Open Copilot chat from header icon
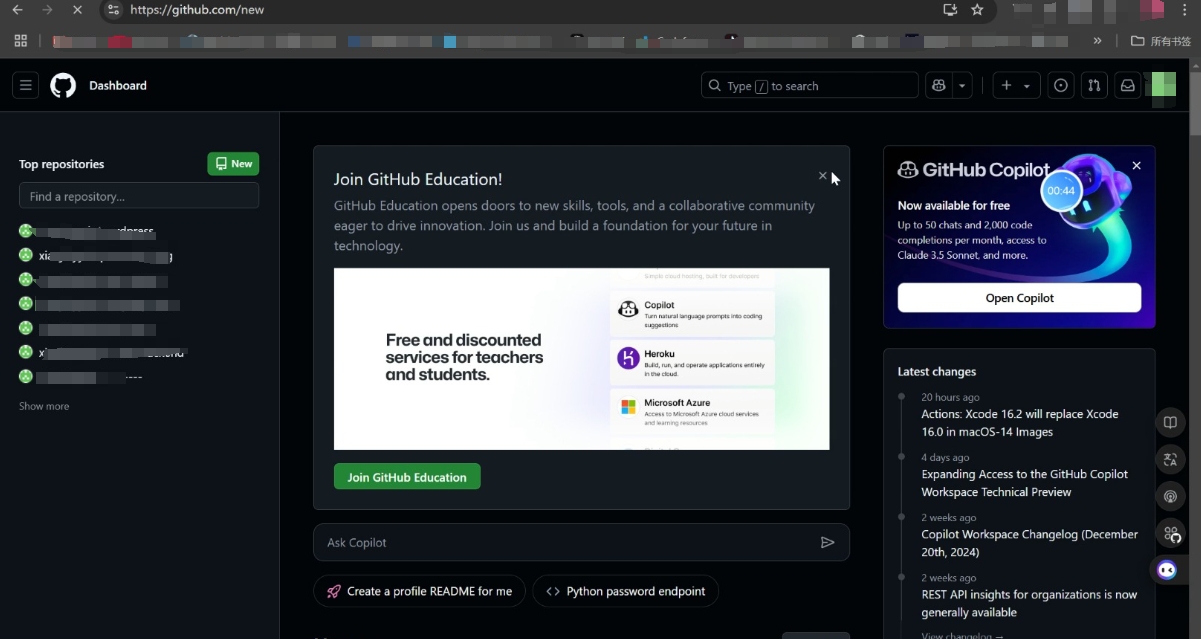 (938, 86)
